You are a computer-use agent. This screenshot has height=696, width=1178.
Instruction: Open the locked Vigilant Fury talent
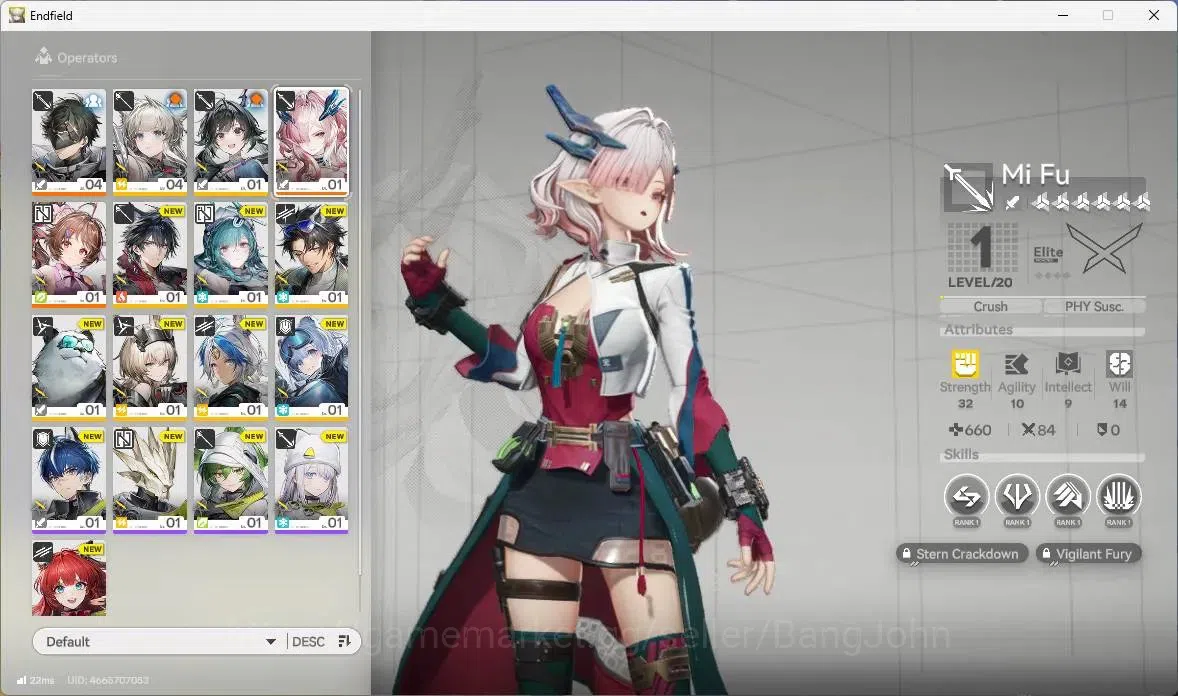[x=1089, y=554]
